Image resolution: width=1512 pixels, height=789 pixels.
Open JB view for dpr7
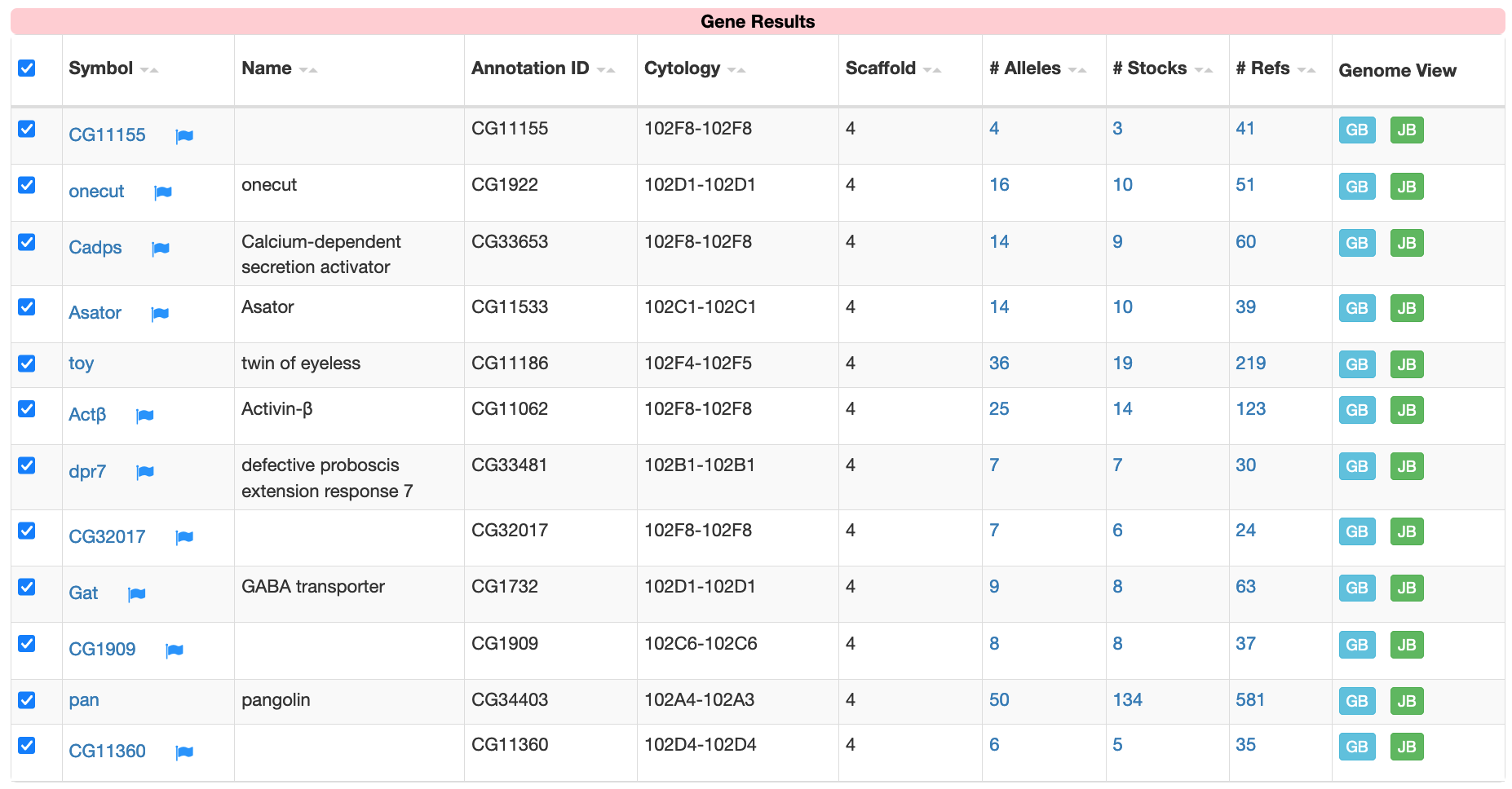click(x=1407, y=466)
